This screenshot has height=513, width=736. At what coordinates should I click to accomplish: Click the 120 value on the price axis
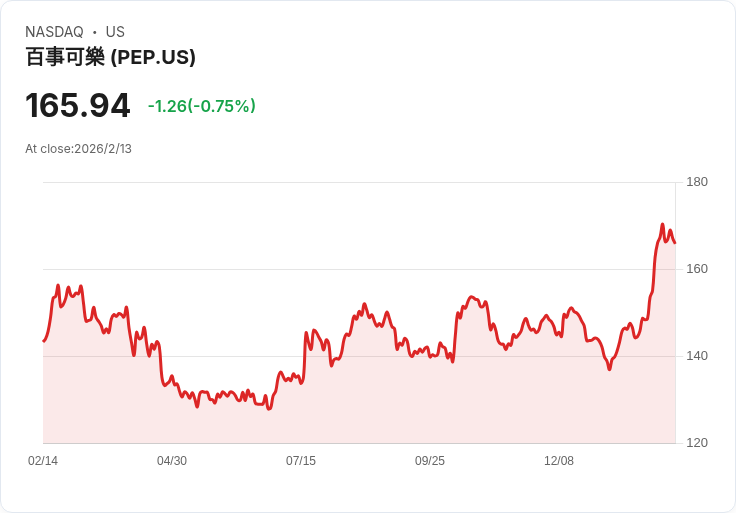(x=697, y=443)
